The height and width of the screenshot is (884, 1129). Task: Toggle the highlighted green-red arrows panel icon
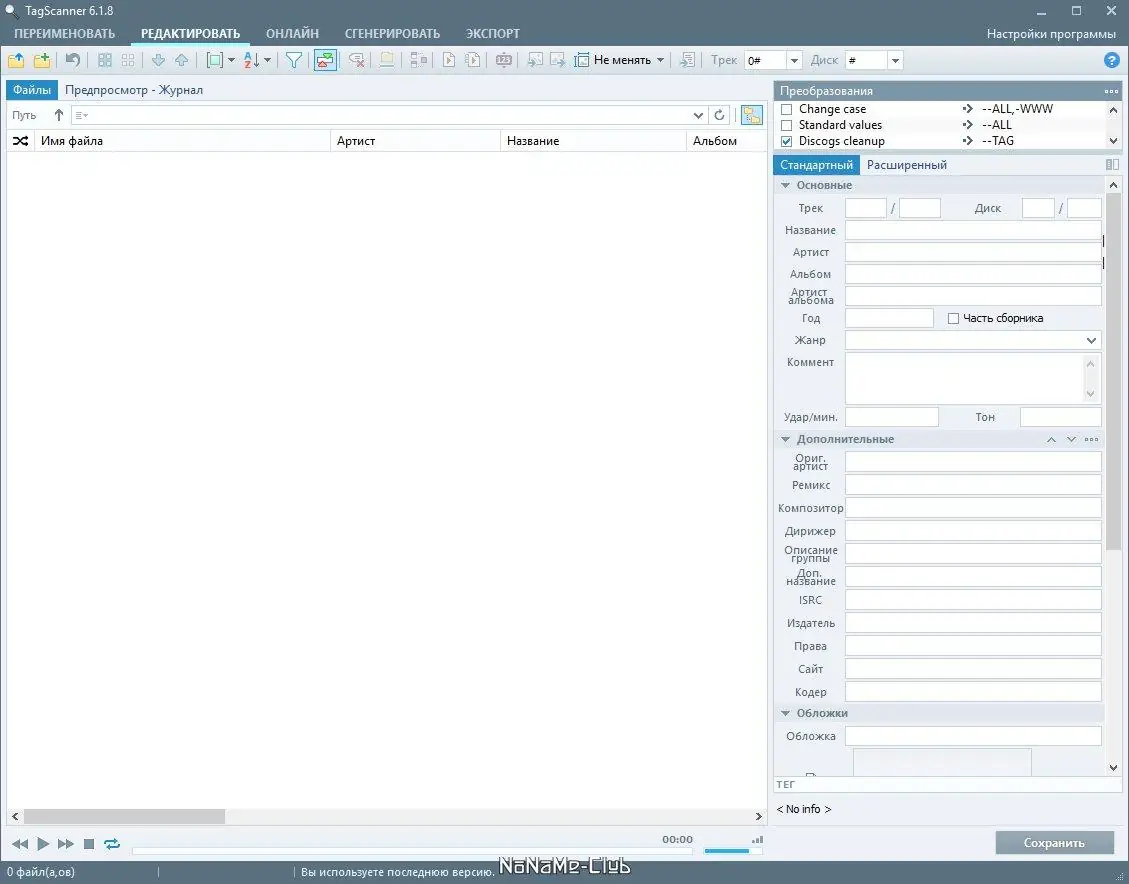[x=325, y=60]
